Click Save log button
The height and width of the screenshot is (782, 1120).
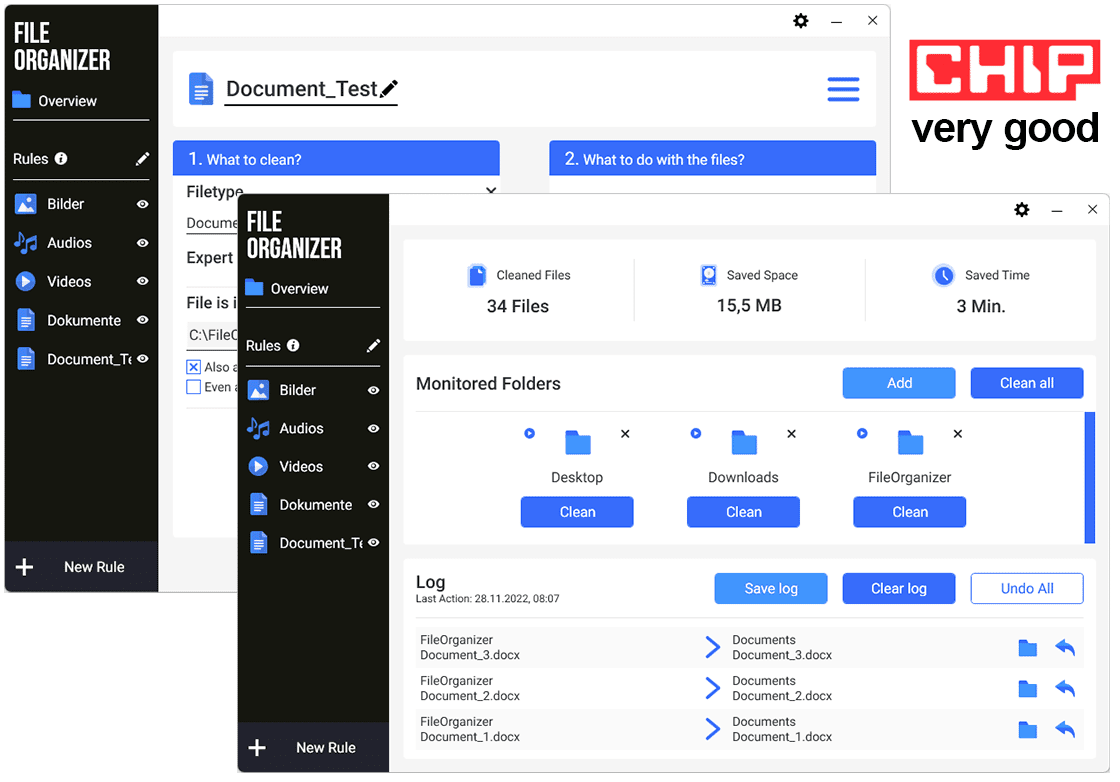tap(771, 588)
